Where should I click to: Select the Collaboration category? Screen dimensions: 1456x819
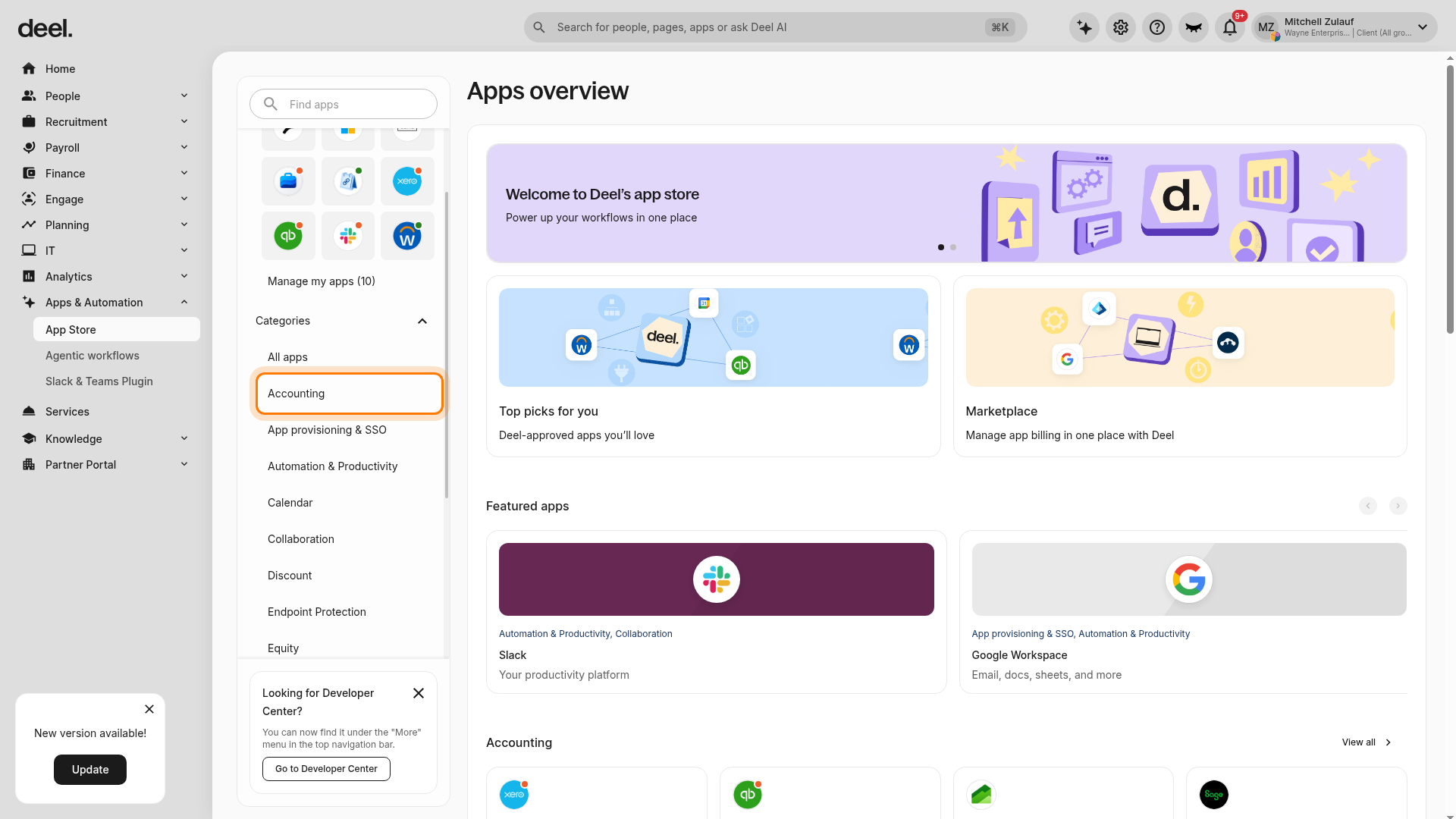(350, 539)
